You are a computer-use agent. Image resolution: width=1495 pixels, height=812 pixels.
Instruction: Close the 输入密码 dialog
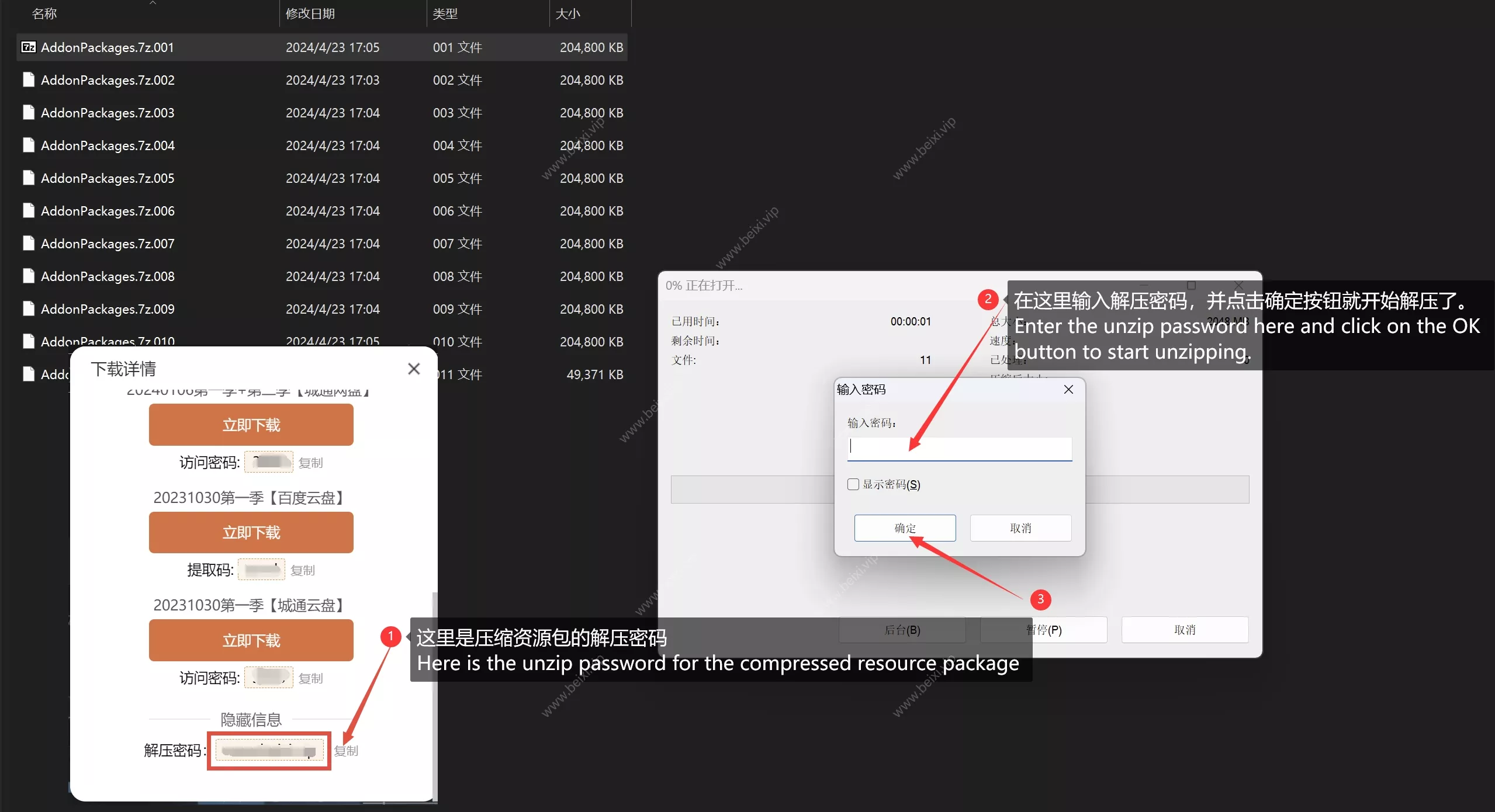[1068, 390]
